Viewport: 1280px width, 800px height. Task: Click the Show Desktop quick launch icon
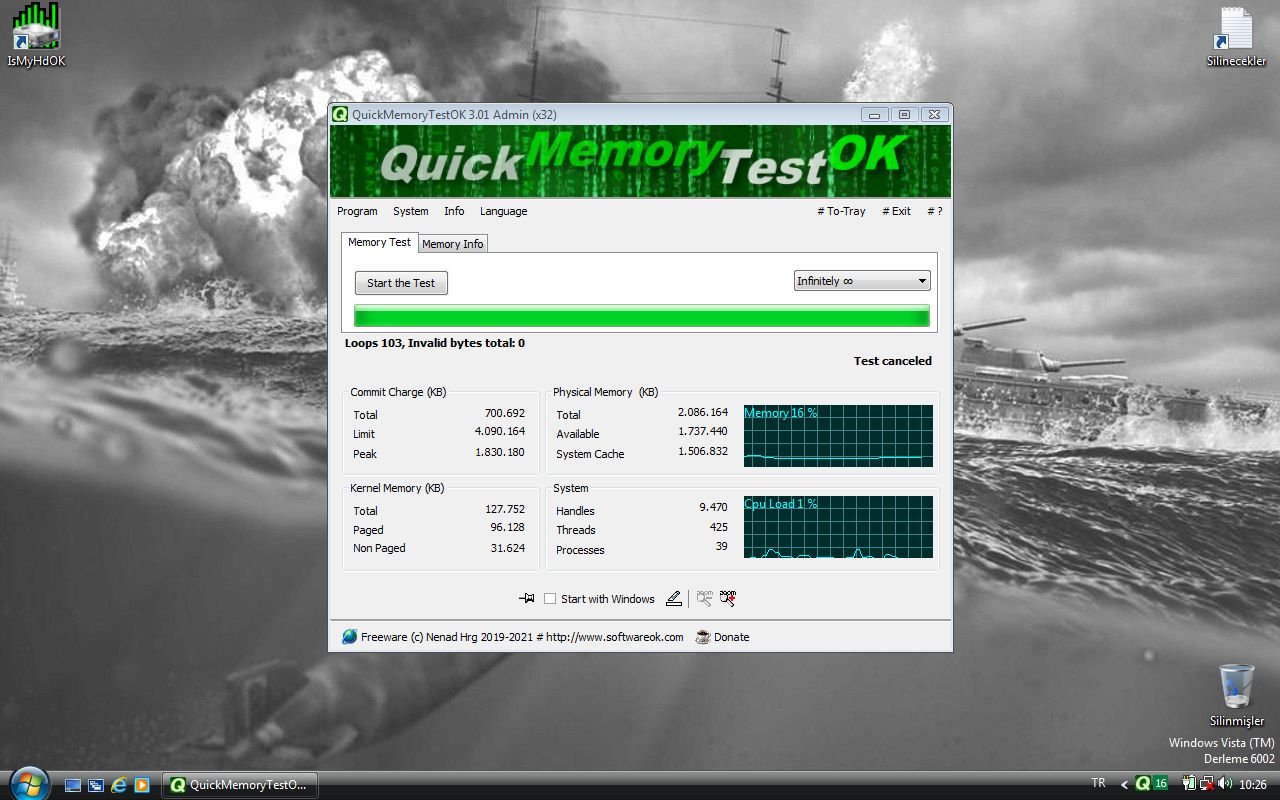73,785
